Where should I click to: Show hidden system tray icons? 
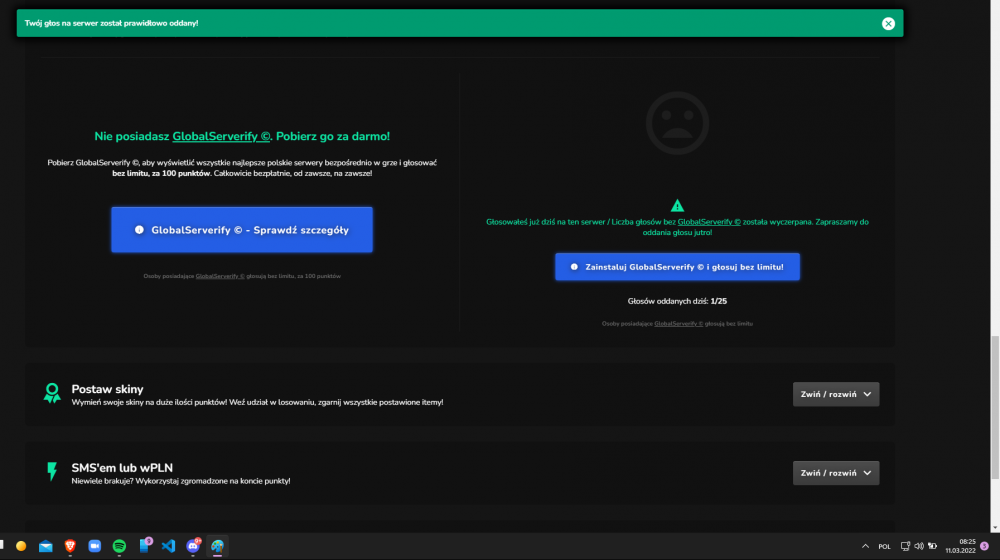click(865, 546)
